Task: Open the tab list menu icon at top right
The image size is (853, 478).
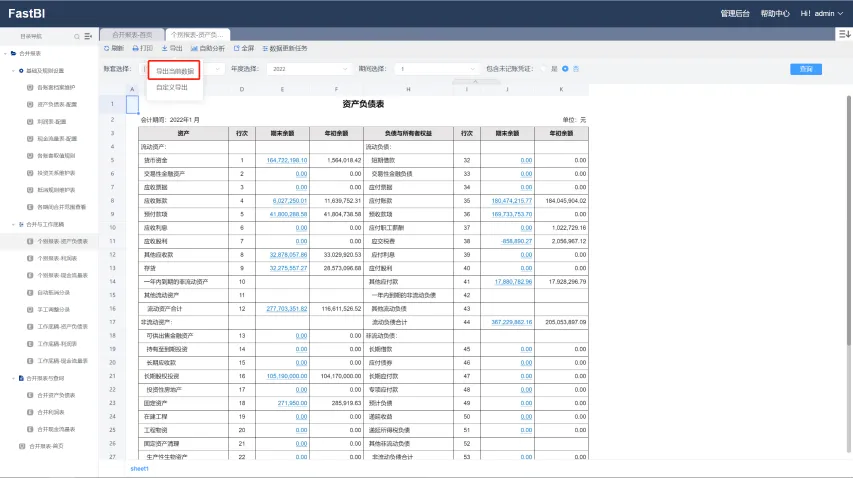Action: (x=844, y=34)
